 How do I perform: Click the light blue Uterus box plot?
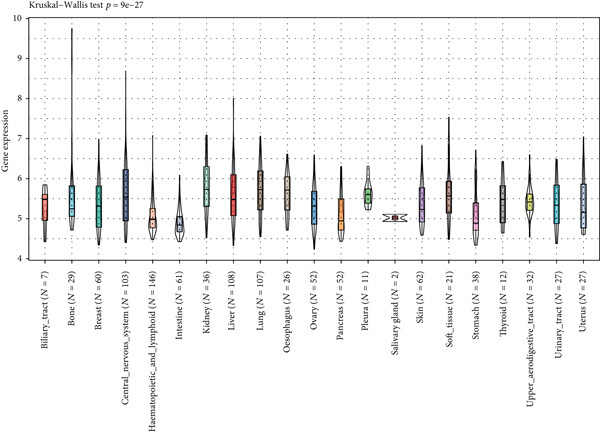pyautogui.click(x=584, y=206)
